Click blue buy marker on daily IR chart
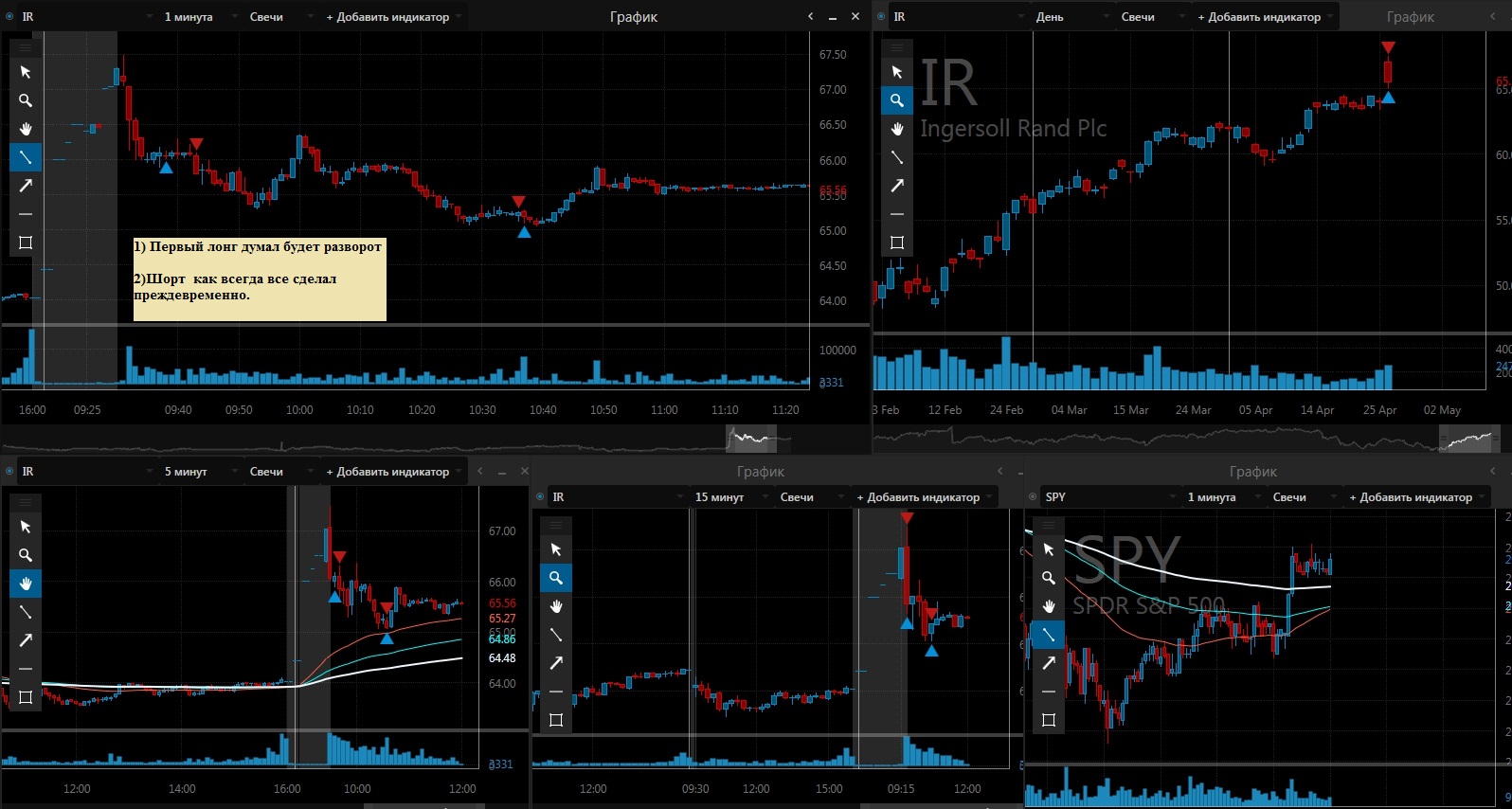 tap(1388, 98)
